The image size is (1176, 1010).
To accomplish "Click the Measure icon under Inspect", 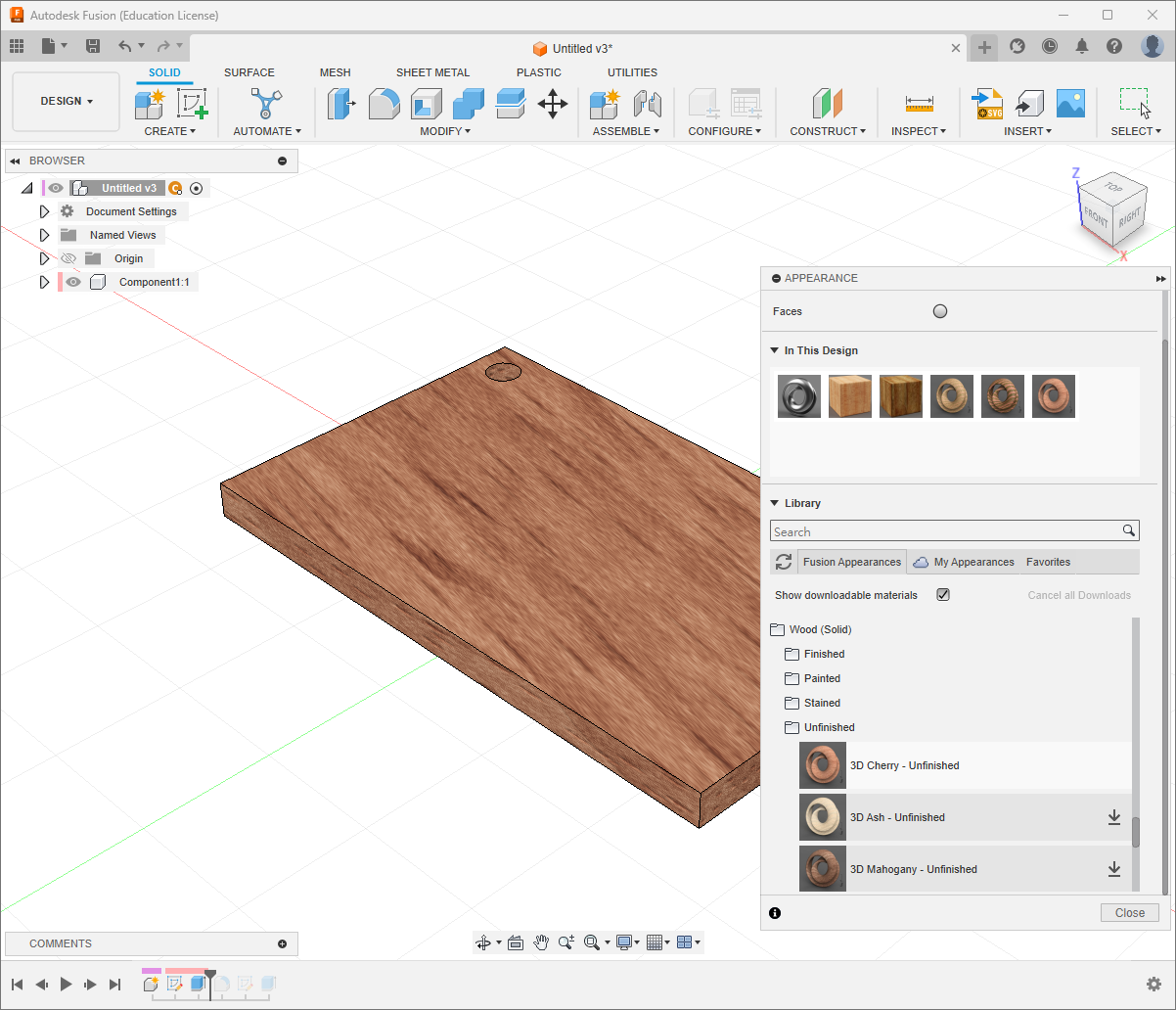I will click(919, 104).
